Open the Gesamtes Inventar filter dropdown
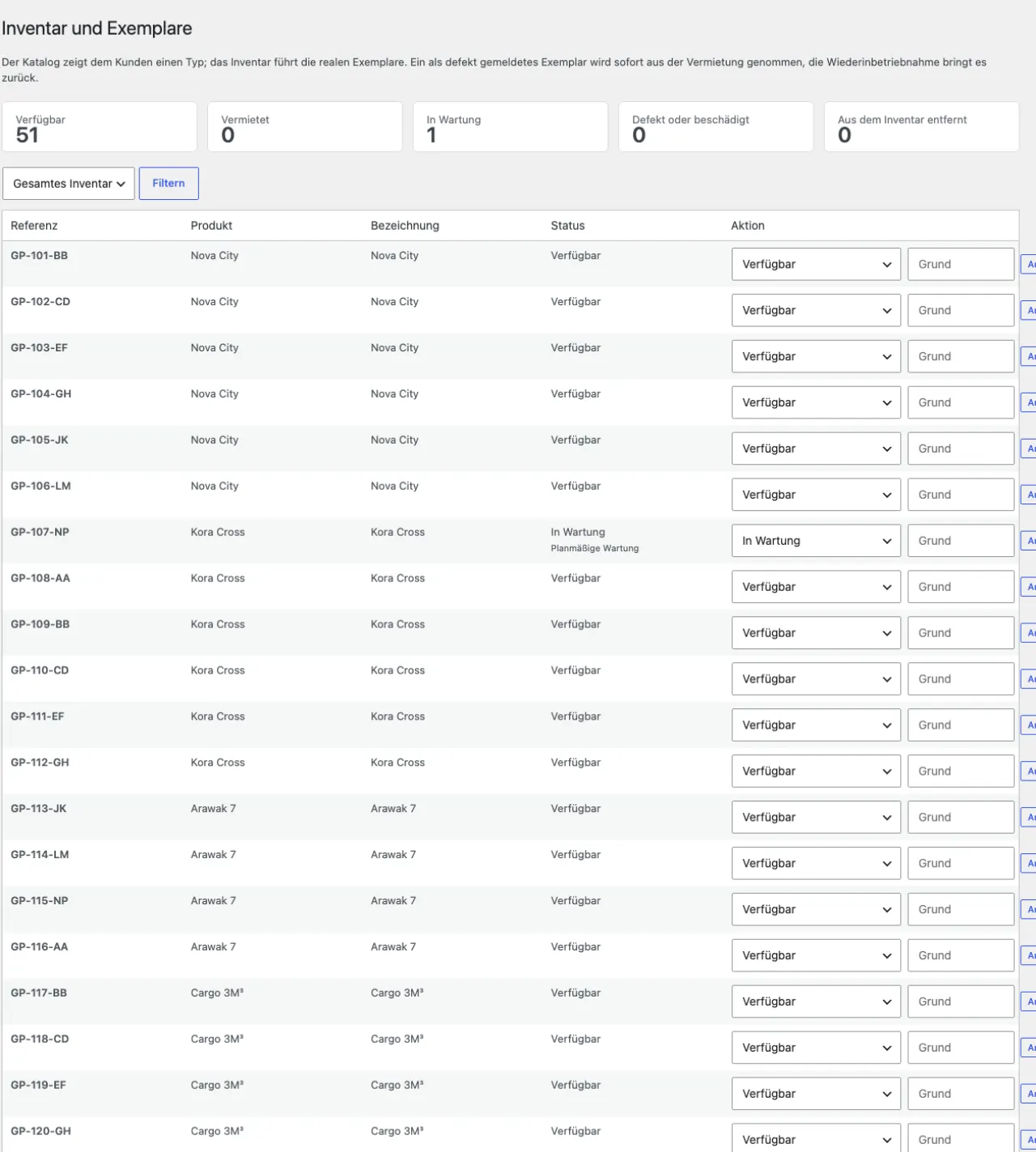This screenshot has height=1152, width=1036. [x=69, y=184]
